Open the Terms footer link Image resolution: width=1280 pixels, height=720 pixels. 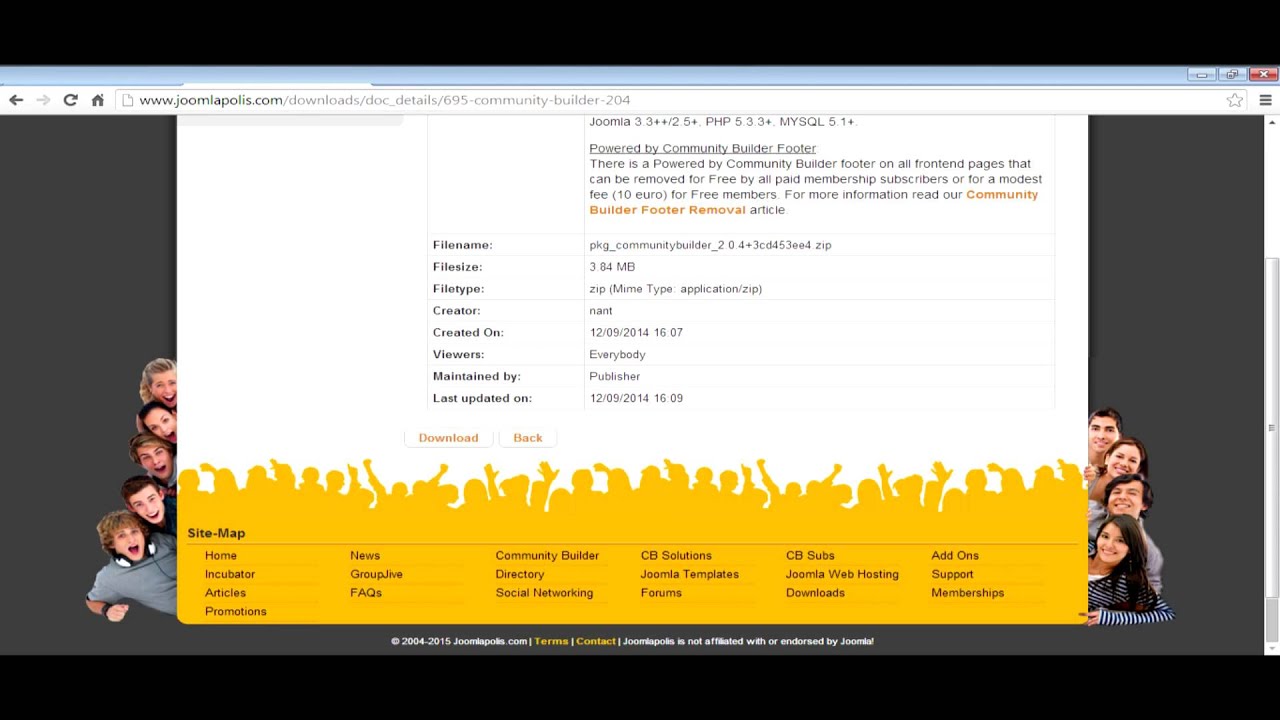tap(551, 641)
